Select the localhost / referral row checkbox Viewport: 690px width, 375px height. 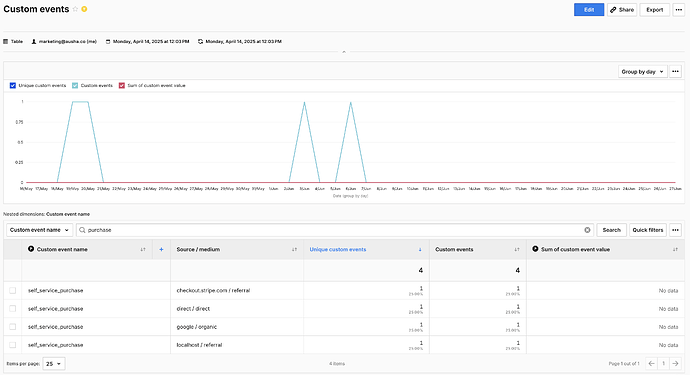[12, 345]
